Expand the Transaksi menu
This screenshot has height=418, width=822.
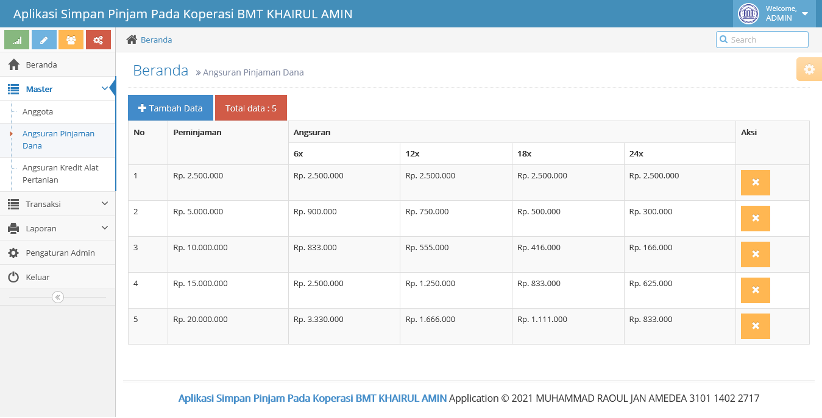pos(58,204)
